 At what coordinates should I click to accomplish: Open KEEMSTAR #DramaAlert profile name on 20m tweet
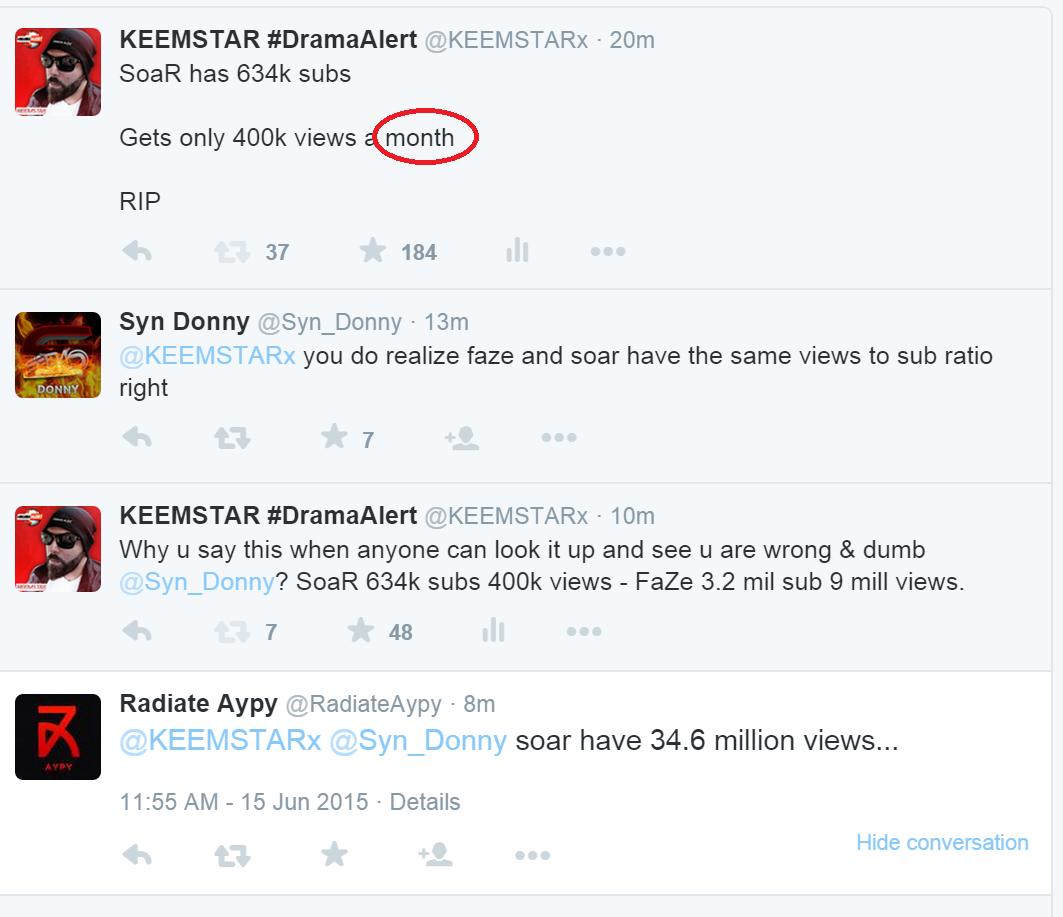(x=268, y=40)
